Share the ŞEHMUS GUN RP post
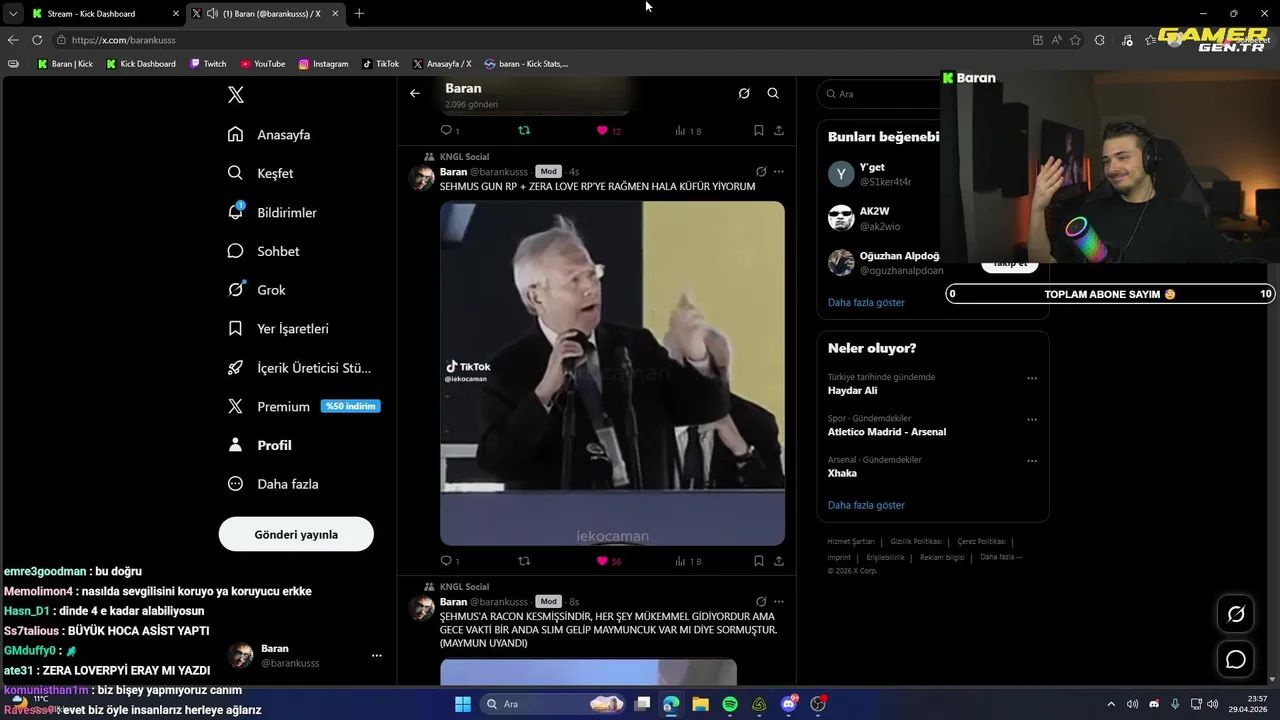This screenshot has width=1280, height=720. click(x=779, y=561)
